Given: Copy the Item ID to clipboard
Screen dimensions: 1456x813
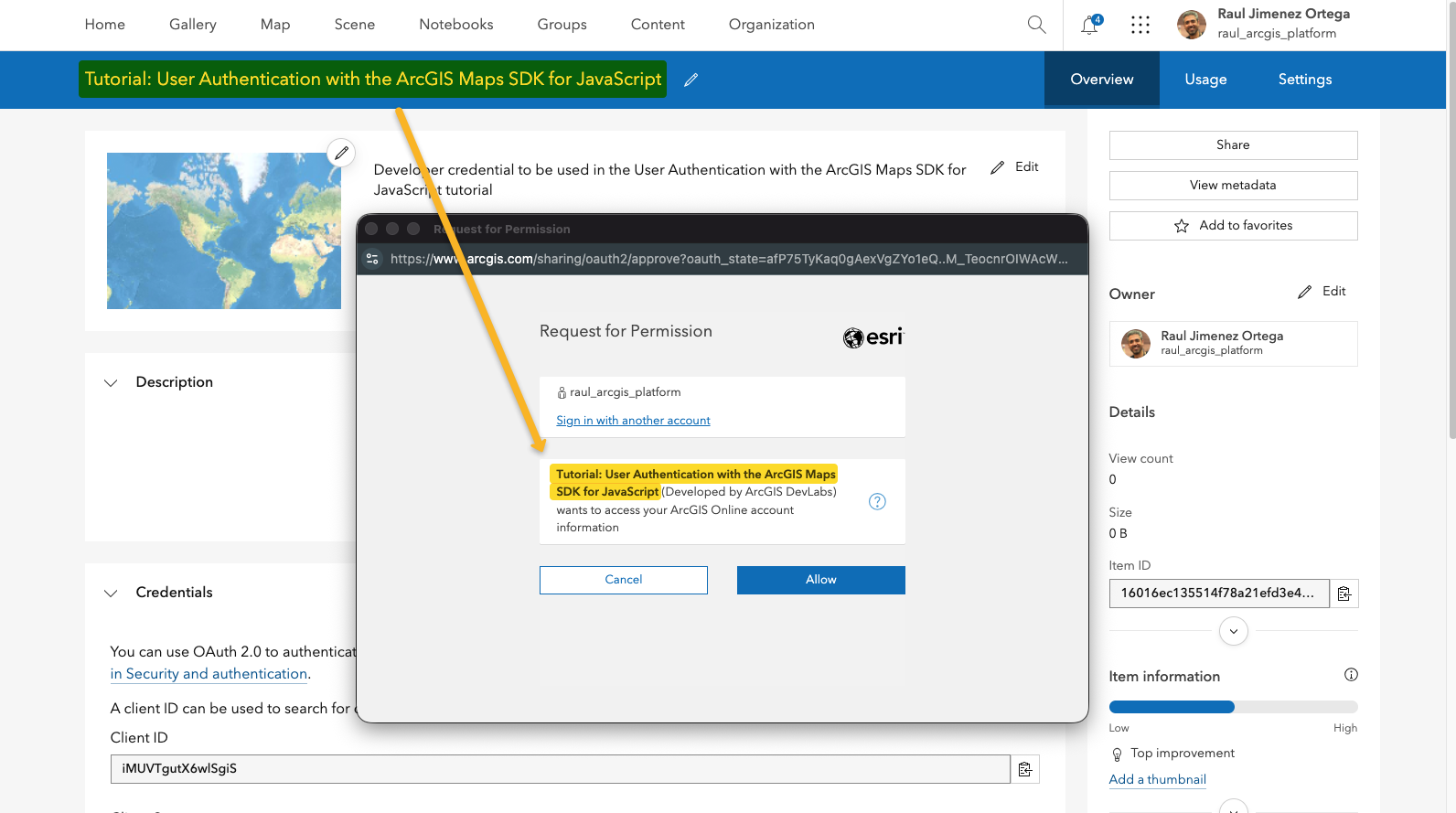Looking at the screenshot, I should pyautogui.click(x=1344, y=594).
